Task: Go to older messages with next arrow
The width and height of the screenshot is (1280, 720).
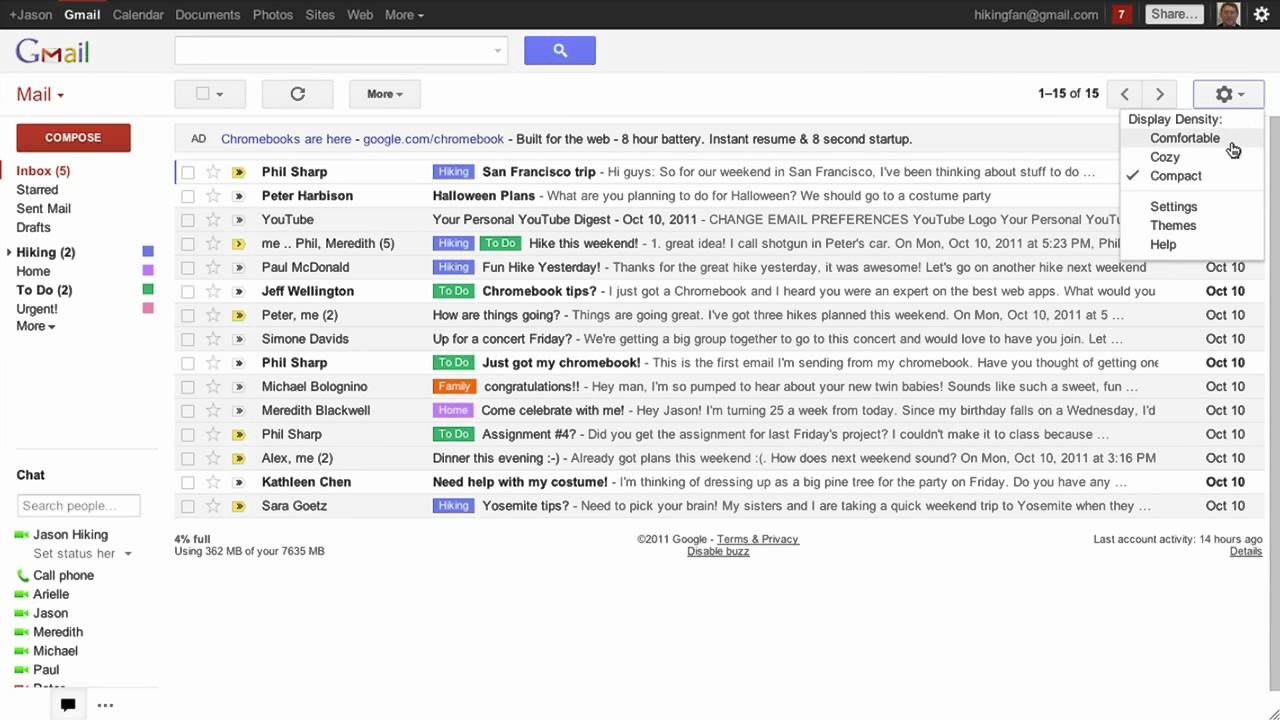Action: [x=1159, y=94]
